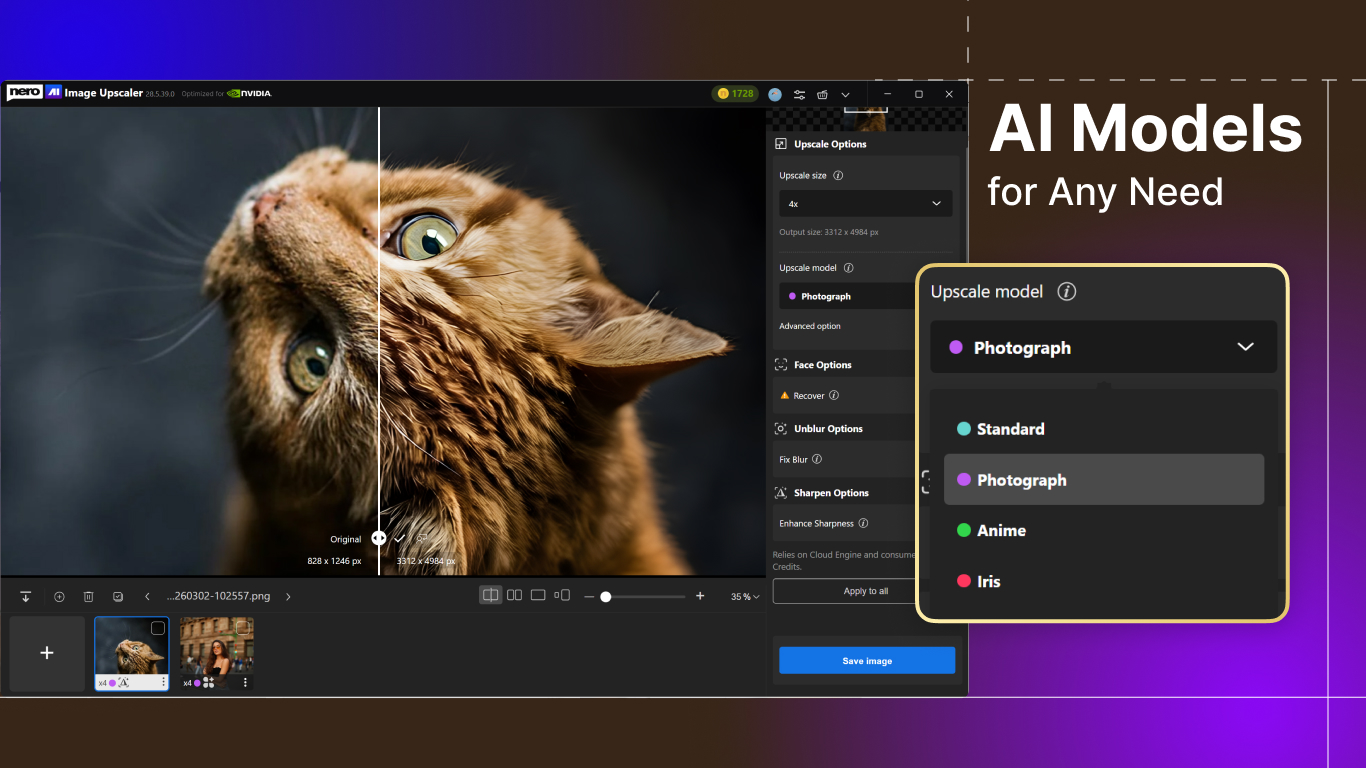Viewport: 1366px width, 768px height.
Task: Tick the checkbox on woman thumbnail
Action: coord(242,628)
